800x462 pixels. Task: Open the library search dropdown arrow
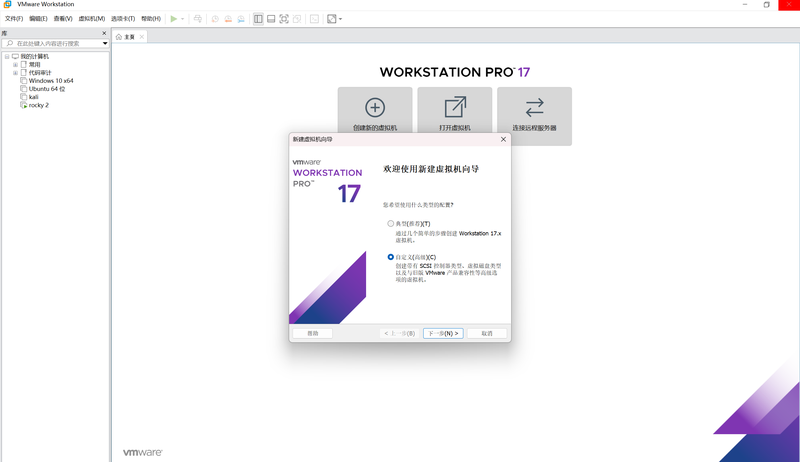[105, 43]
